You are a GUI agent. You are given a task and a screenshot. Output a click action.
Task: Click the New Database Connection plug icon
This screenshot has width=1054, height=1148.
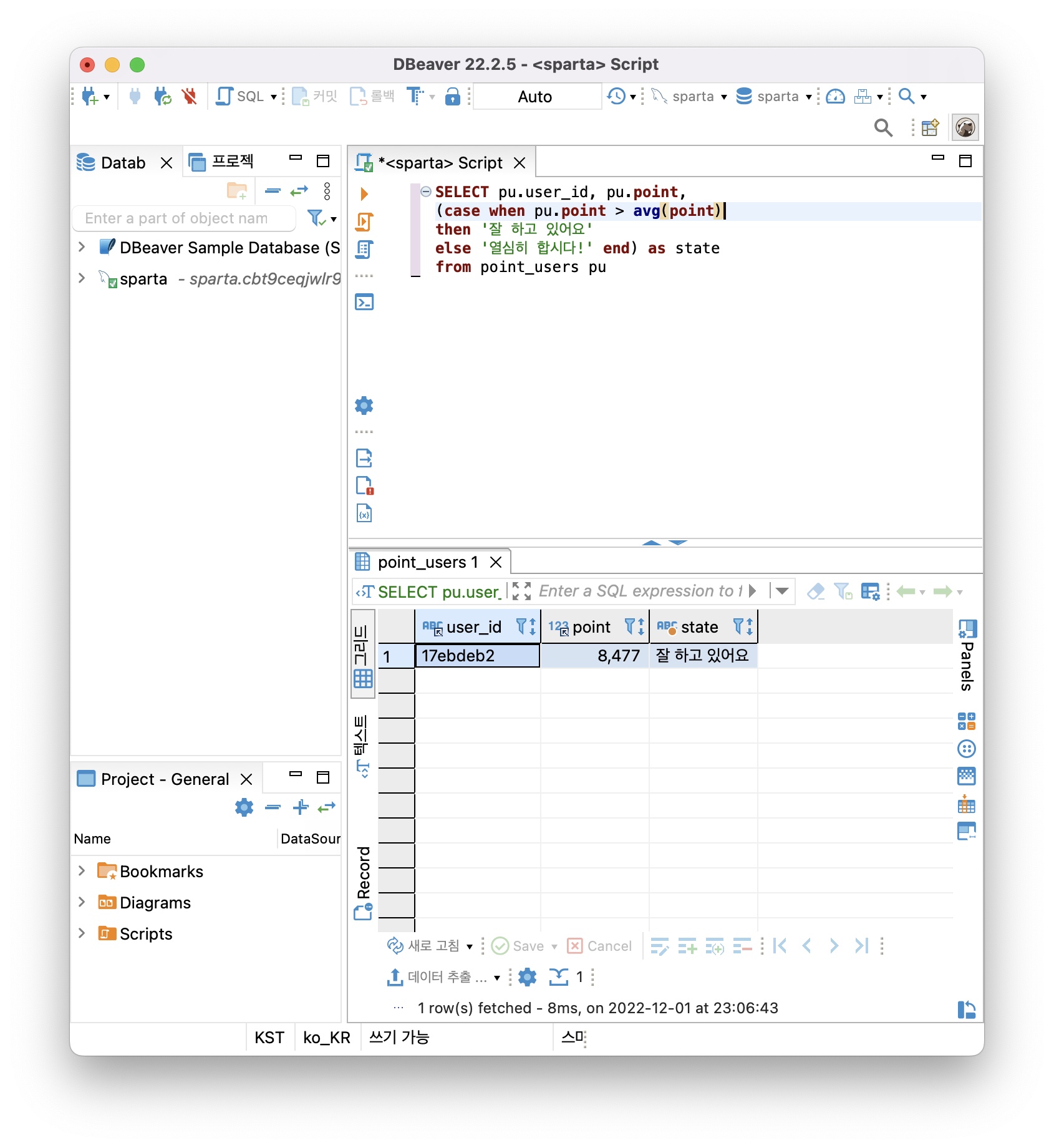click(90, 97)
